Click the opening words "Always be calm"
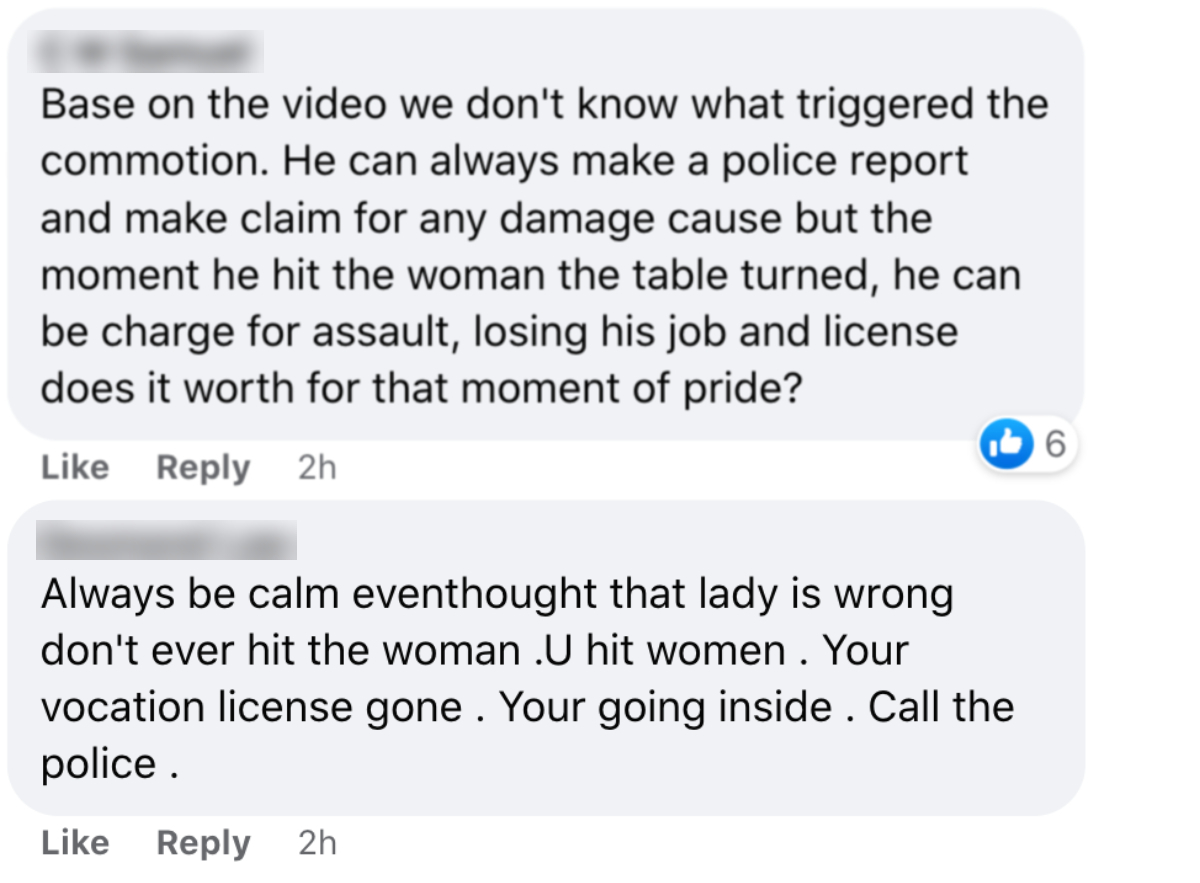The width and height of the screenshot is (1200, 883). click(188, 594)
